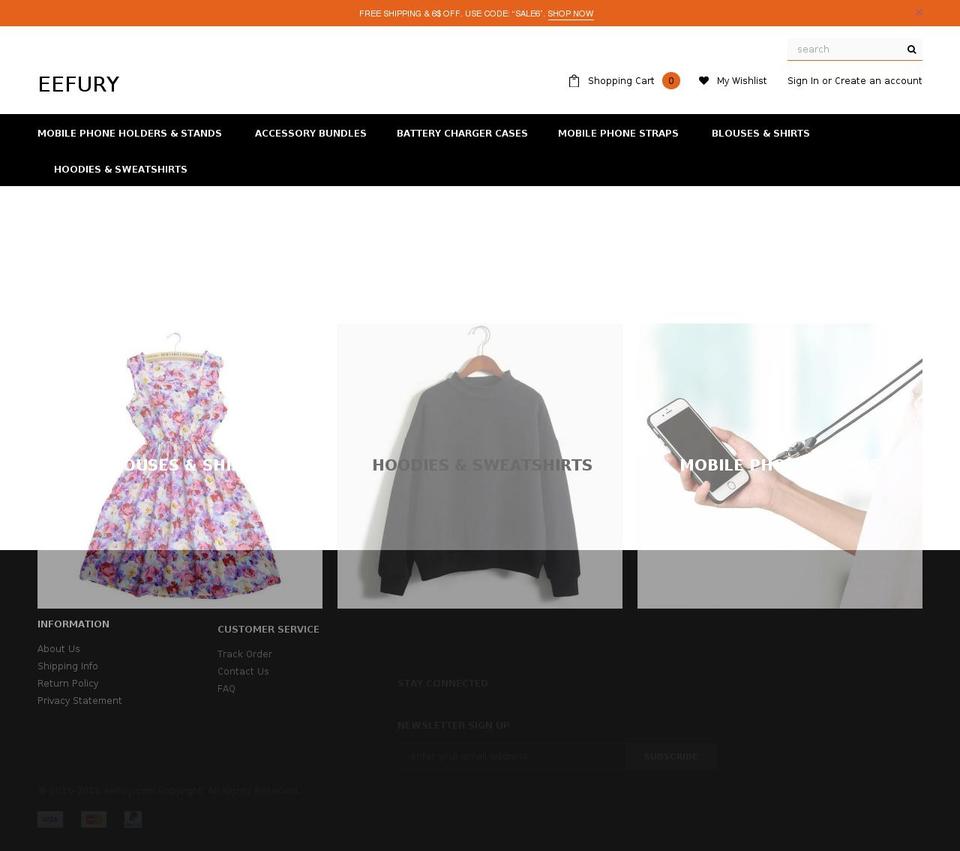This screenshot has width=960, height=851.
Task: Click Create an account link
Action: click(x=878, y=81)
